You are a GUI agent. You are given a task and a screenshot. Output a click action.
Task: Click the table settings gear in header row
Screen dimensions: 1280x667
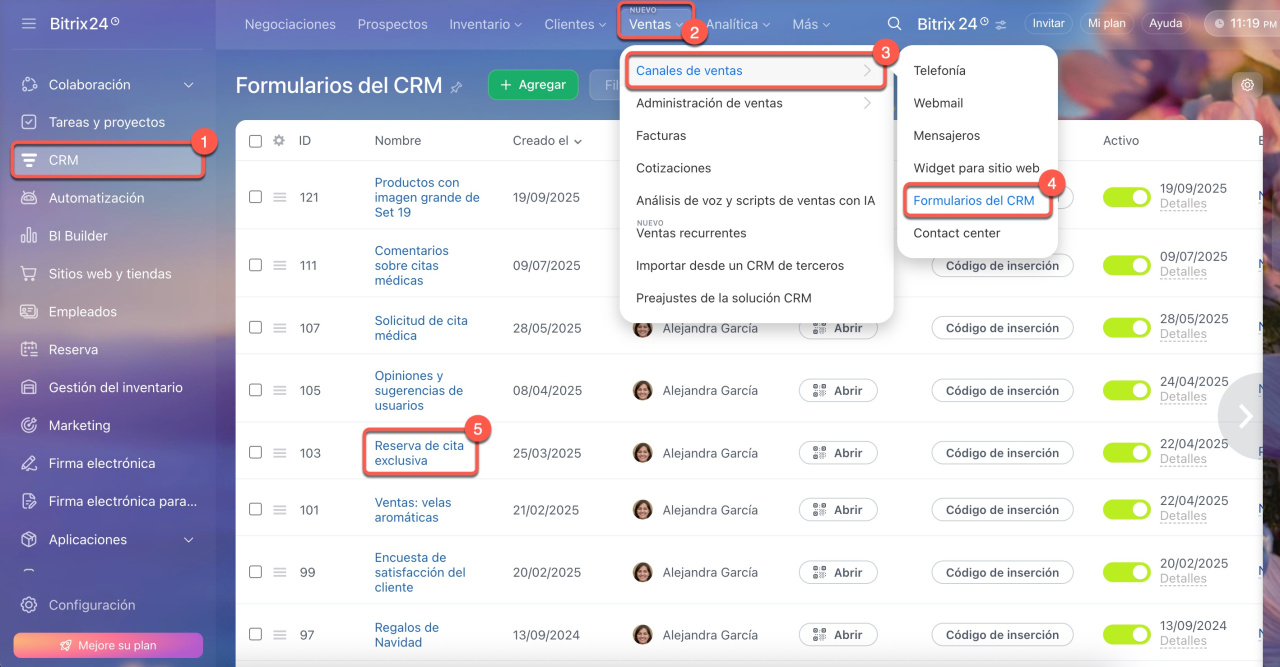point(279,141)
